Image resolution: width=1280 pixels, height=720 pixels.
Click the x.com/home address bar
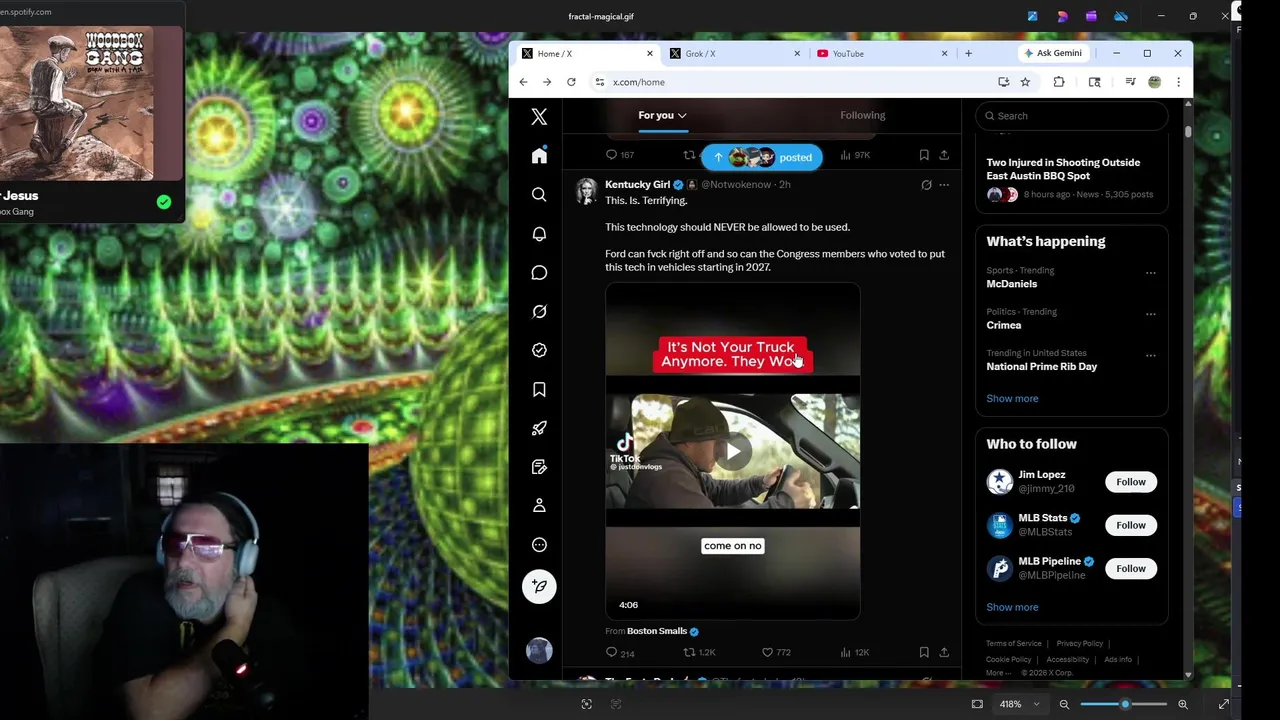point(790,82)
